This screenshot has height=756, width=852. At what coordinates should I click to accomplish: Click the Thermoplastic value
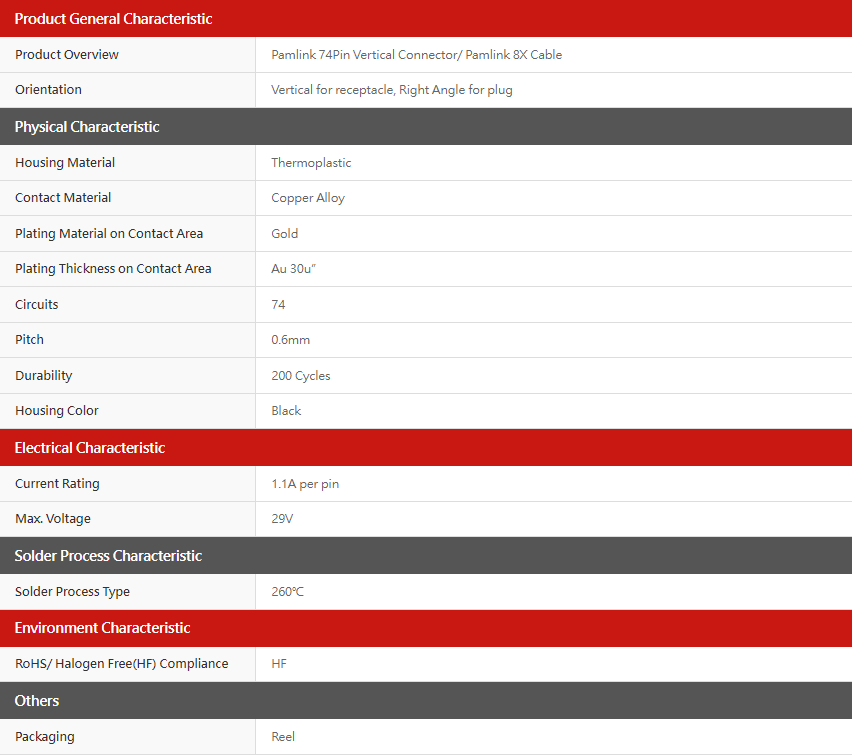tap(311, 163)
